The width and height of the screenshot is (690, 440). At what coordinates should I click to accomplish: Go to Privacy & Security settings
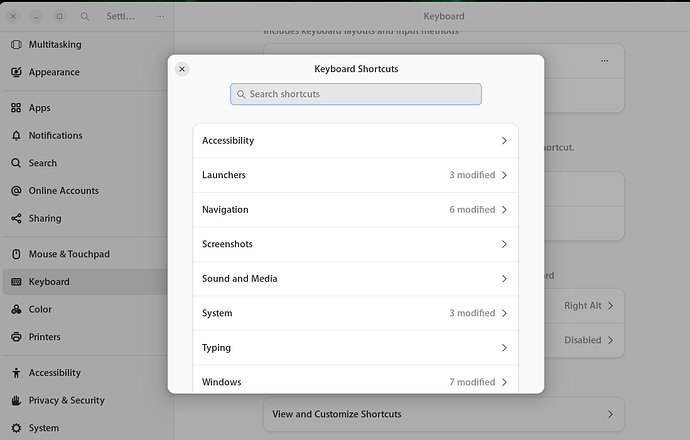pyautogui.click(x=66, y=400)
